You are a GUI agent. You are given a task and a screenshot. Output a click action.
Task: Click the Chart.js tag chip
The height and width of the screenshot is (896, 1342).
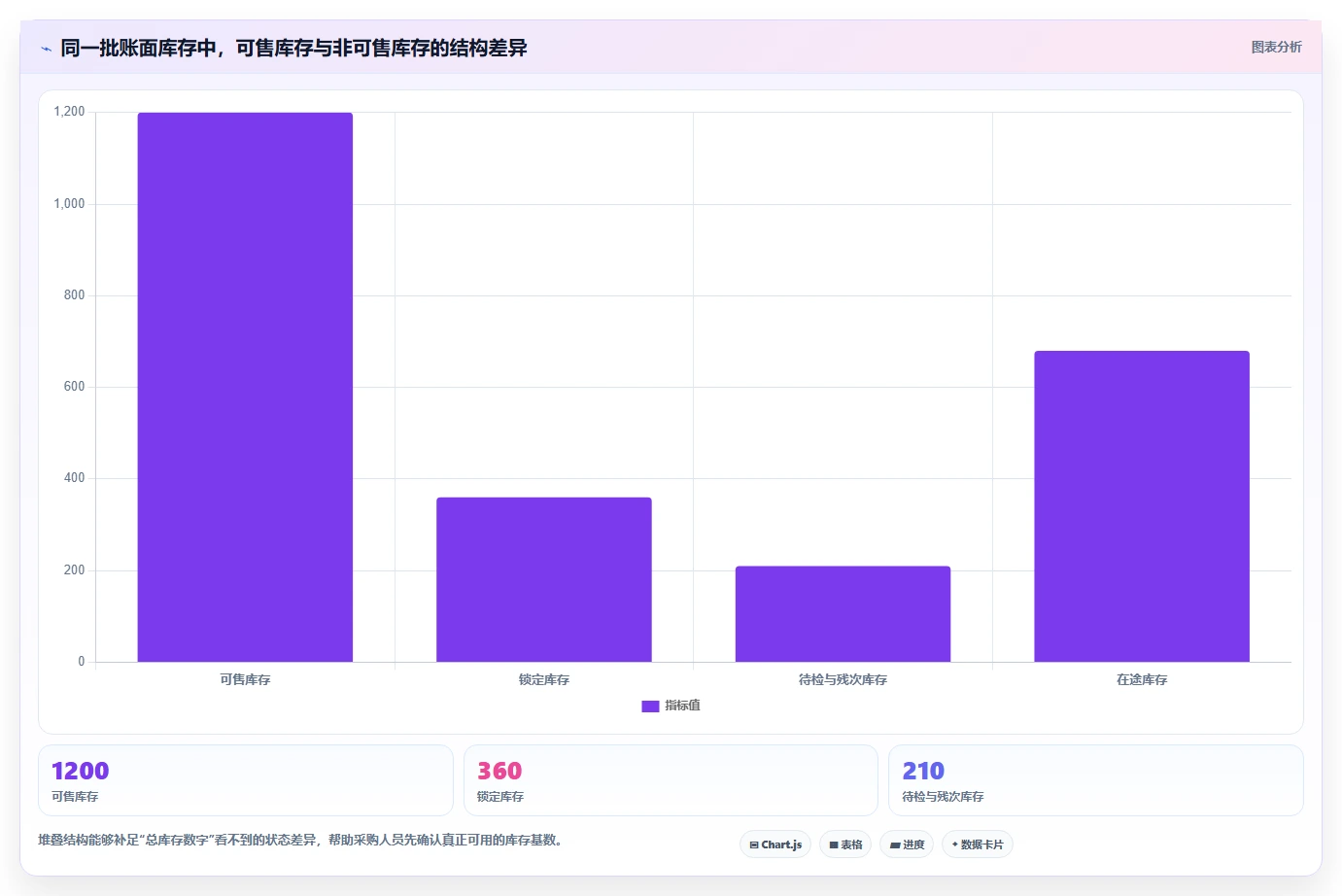click(x=775, y=844)
